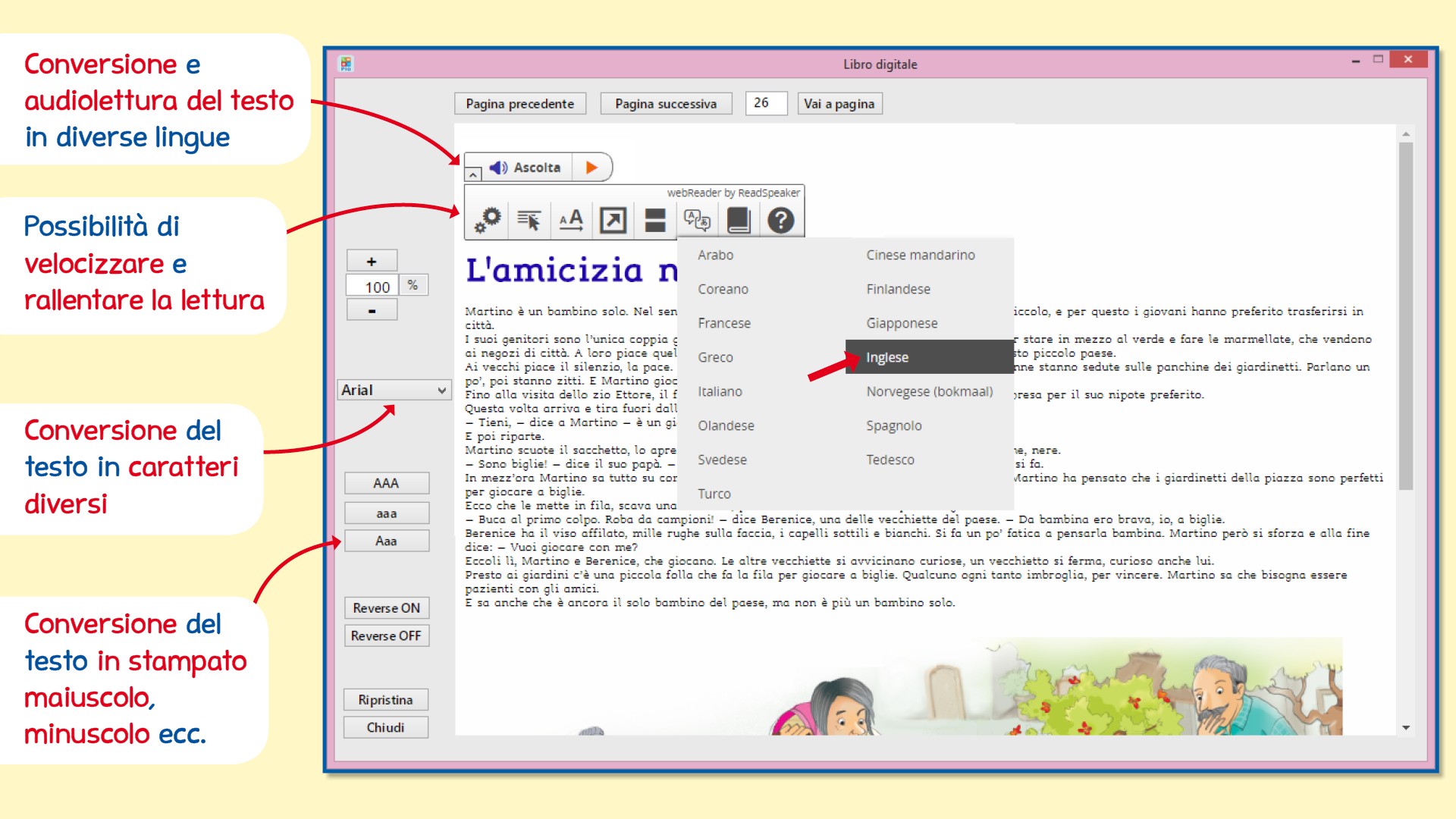Image resolution: width=1456 pixels, height=819 pixels.
Task: Select the page mask icon
Action: click(x=655, y=220)
